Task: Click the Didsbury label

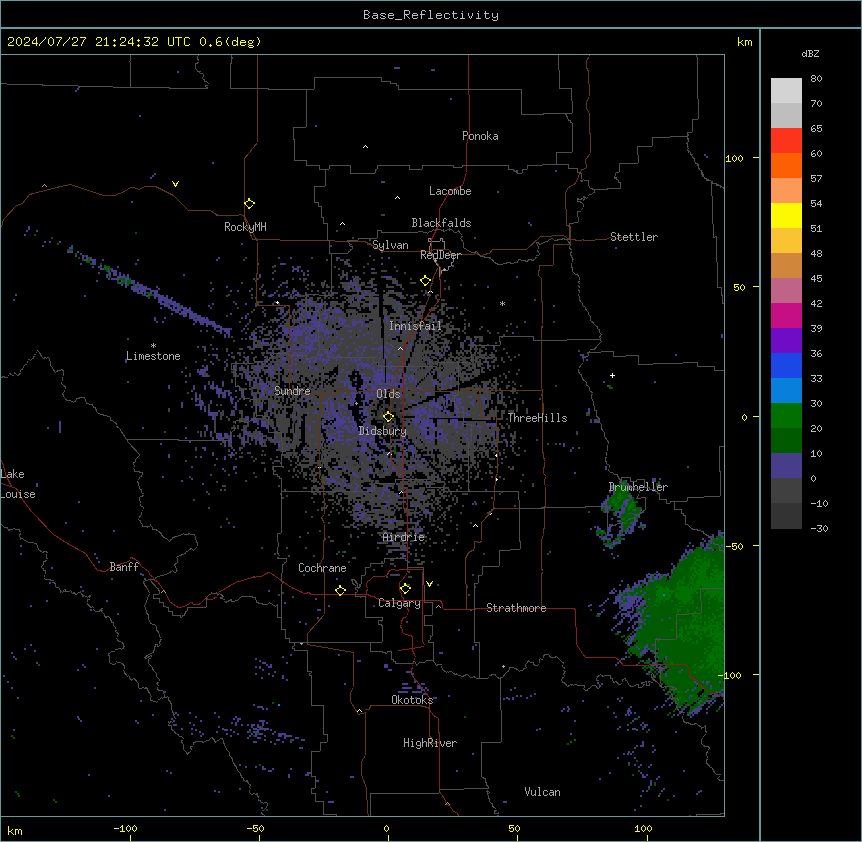Action: click(x=383, y=431)
